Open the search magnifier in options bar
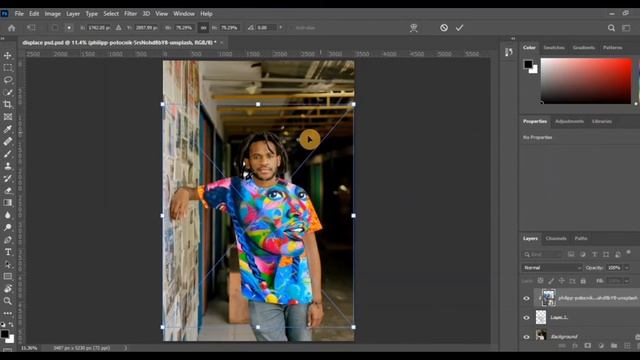Viewport: 640px width, 360px height. coord(611,28)
